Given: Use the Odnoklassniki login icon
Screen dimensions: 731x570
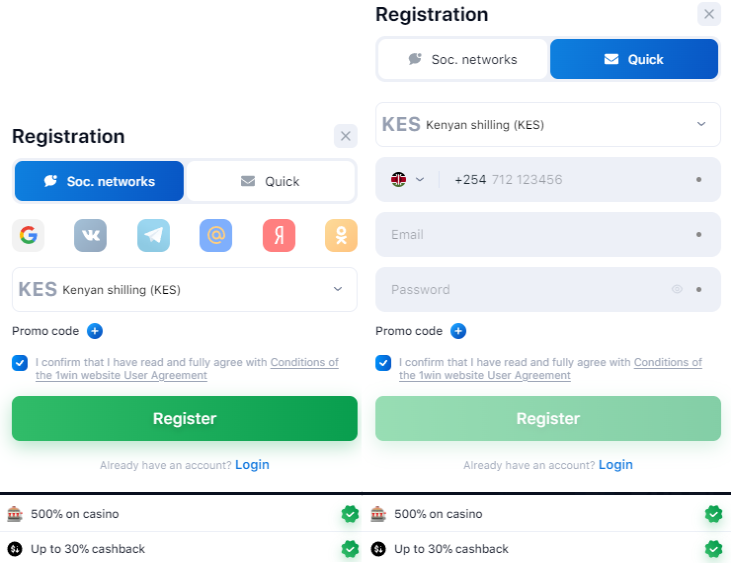Looking at the screenshot, I should tap(341, 236).
